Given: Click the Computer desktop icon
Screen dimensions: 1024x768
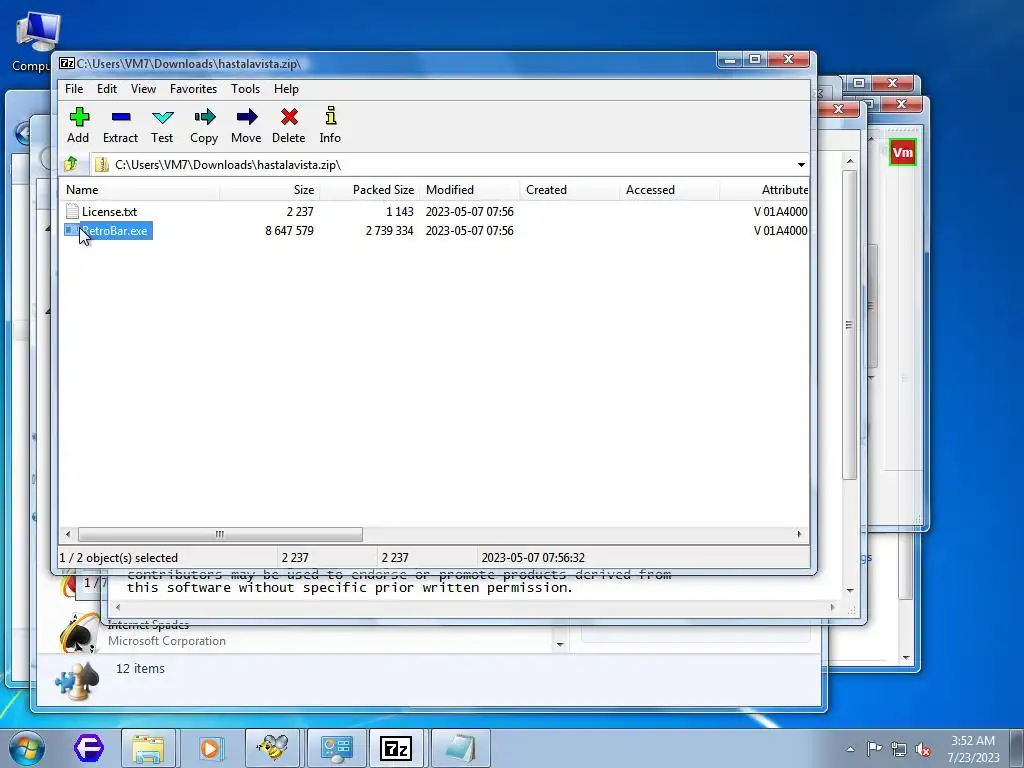Looking at the screenshot, I should (37, 31).
